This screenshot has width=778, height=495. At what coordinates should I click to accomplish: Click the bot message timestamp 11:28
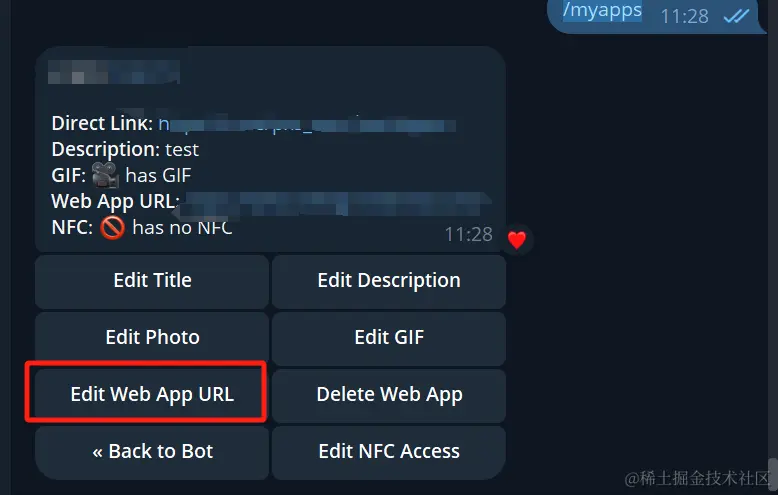[468, 234]
